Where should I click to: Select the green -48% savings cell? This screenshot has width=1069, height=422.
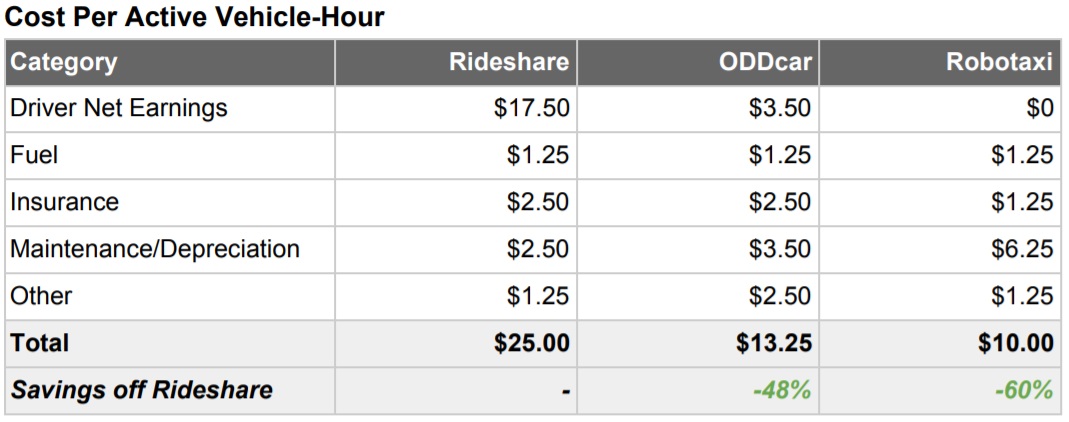point(782,390)
